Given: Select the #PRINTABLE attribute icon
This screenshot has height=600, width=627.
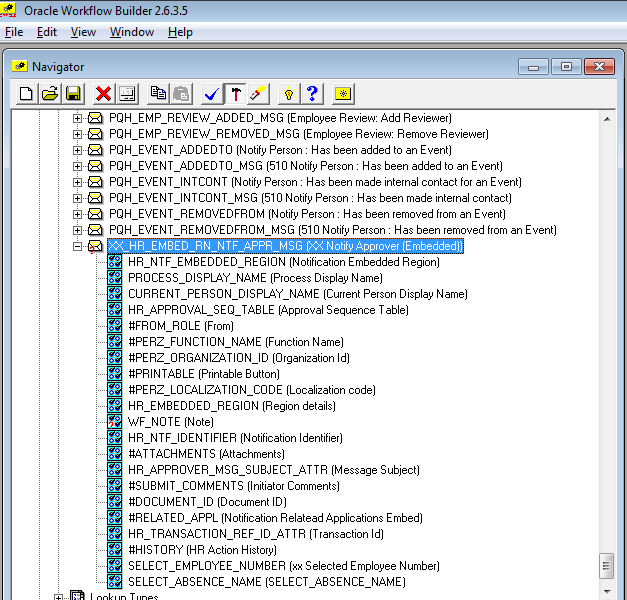Looking at the screenshot, I should click(115, 374).
